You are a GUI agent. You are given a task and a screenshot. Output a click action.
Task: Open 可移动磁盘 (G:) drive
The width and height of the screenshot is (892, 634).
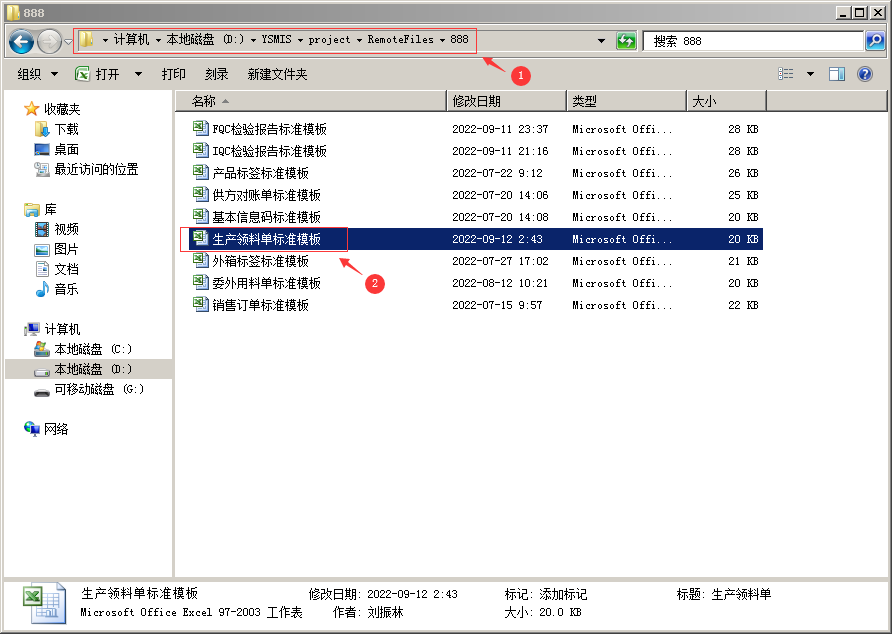click(99, 389)
